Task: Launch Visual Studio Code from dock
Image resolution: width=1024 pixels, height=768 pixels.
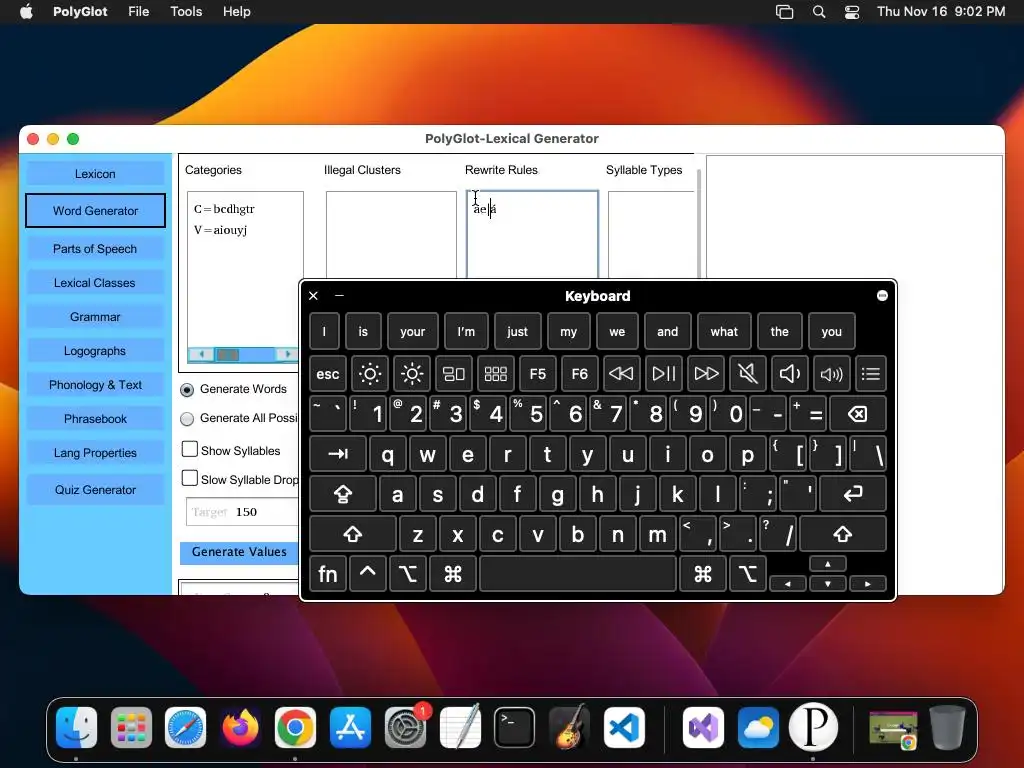Action: click(624, 728)
